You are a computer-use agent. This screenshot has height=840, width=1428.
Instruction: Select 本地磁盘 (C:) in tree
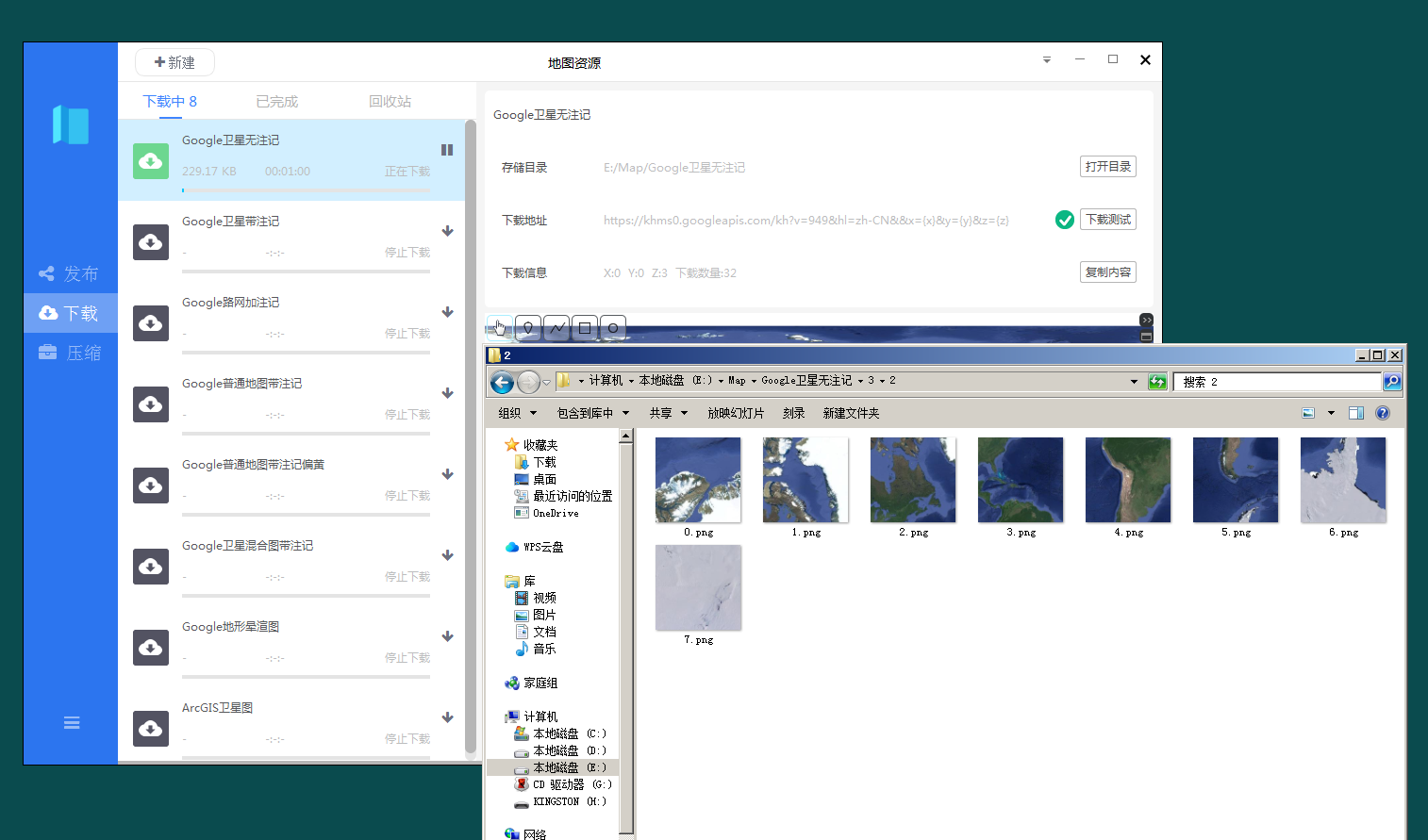click(x=560, y=733)
